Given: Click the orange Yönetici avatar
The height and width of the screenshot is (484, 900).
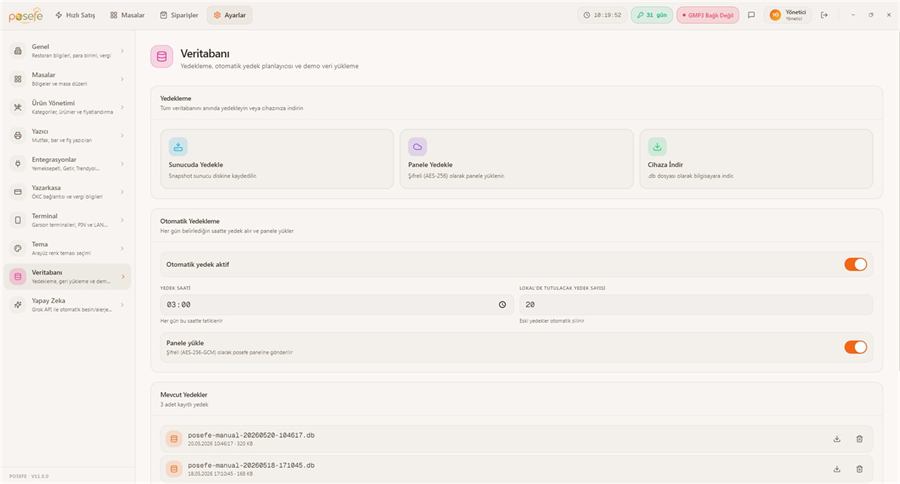Looking at the screenshot, I should coord(775,15).
